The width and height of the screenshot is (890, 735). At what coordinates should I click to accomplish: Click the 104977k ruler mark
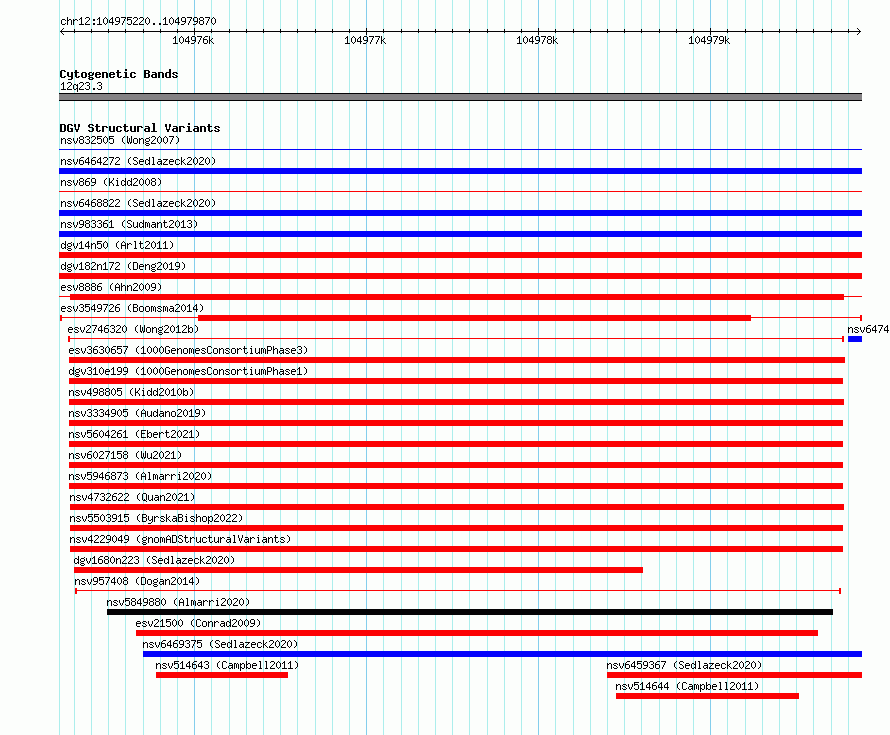(365, 40)
